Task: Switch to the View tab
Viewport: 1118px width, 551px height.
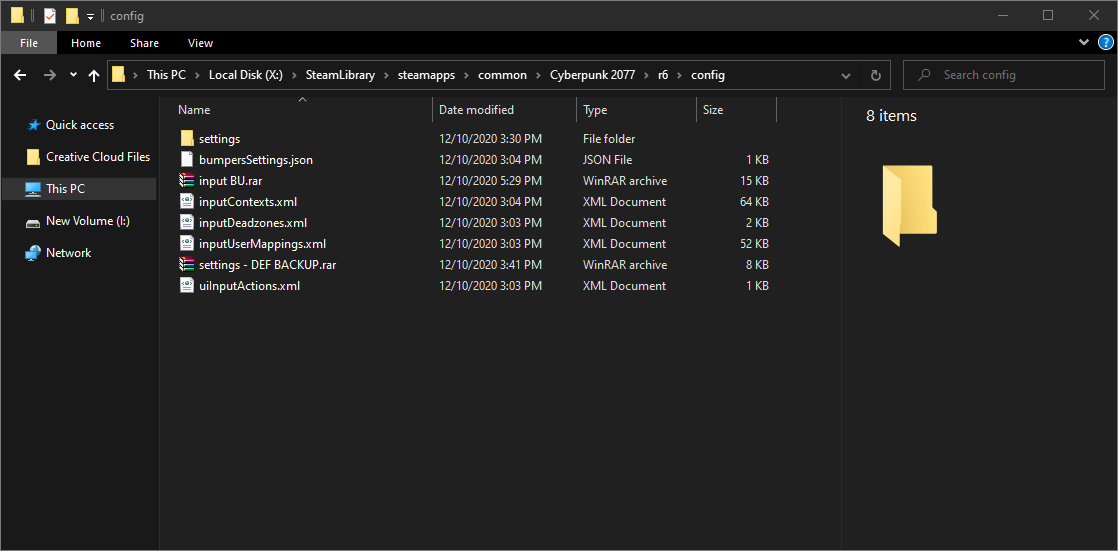Action: [x=200, y=43]
